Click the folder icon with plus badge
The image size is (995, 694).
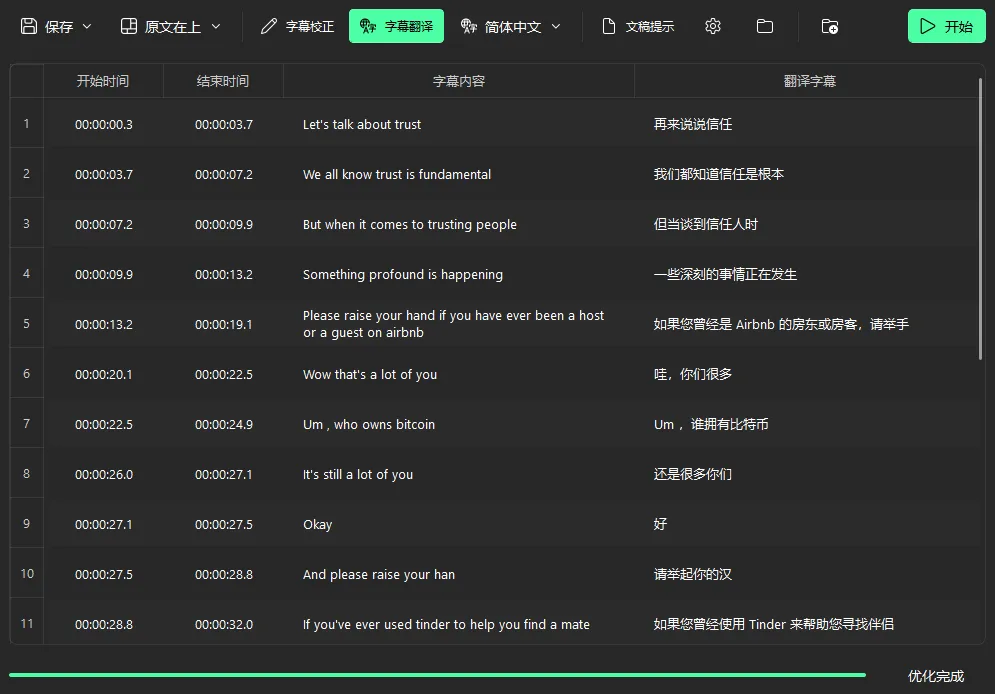coord(829,26)
